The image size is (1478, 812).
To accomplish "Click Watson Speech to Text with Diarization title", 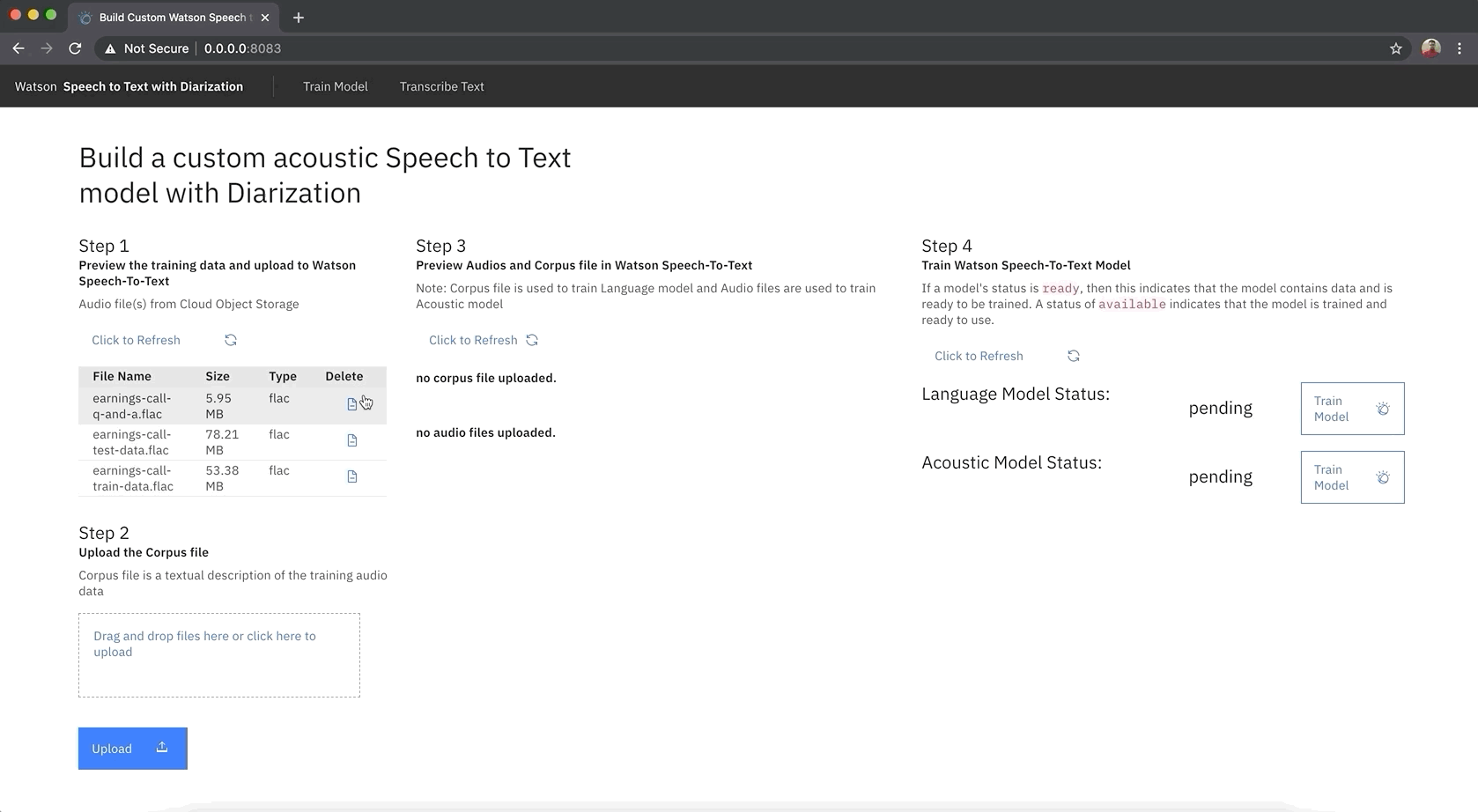I will tap(129, 86).
